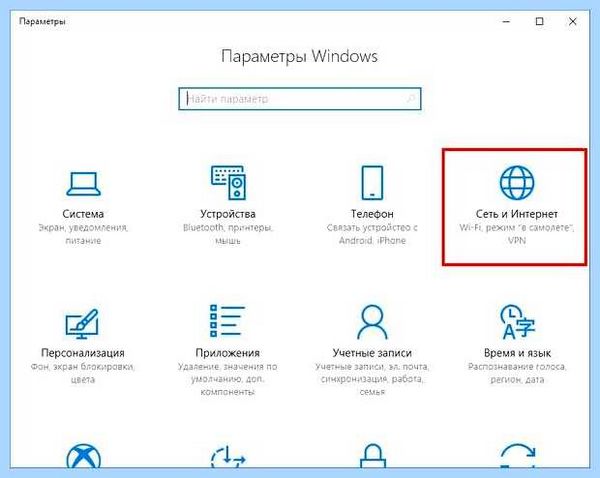Image resolution: width=600 pixels, height=478 pixels.
Task: Open the Сеть и Интернет globe icon
Action: tap(517, 183)
